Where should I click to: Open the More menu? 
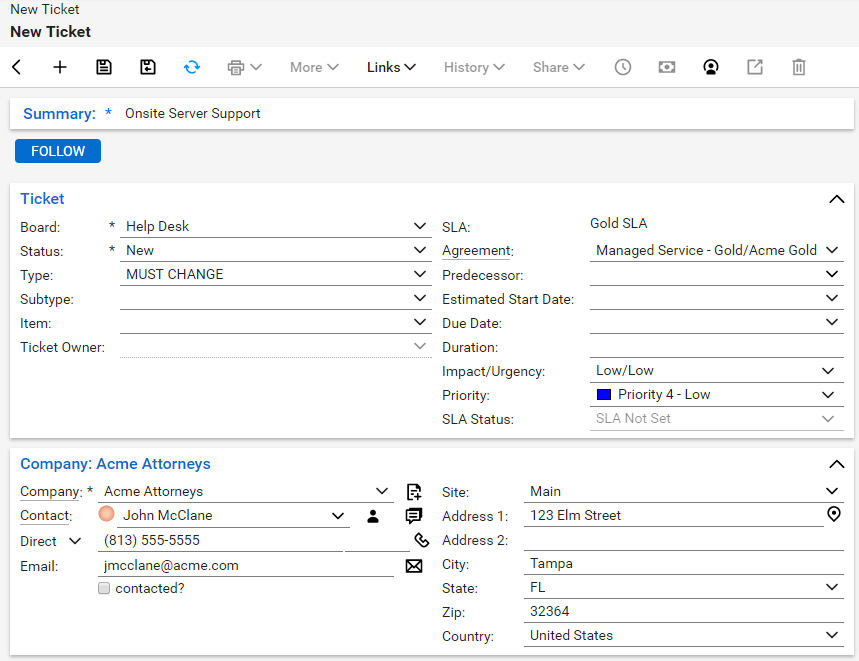coord(314,67)
